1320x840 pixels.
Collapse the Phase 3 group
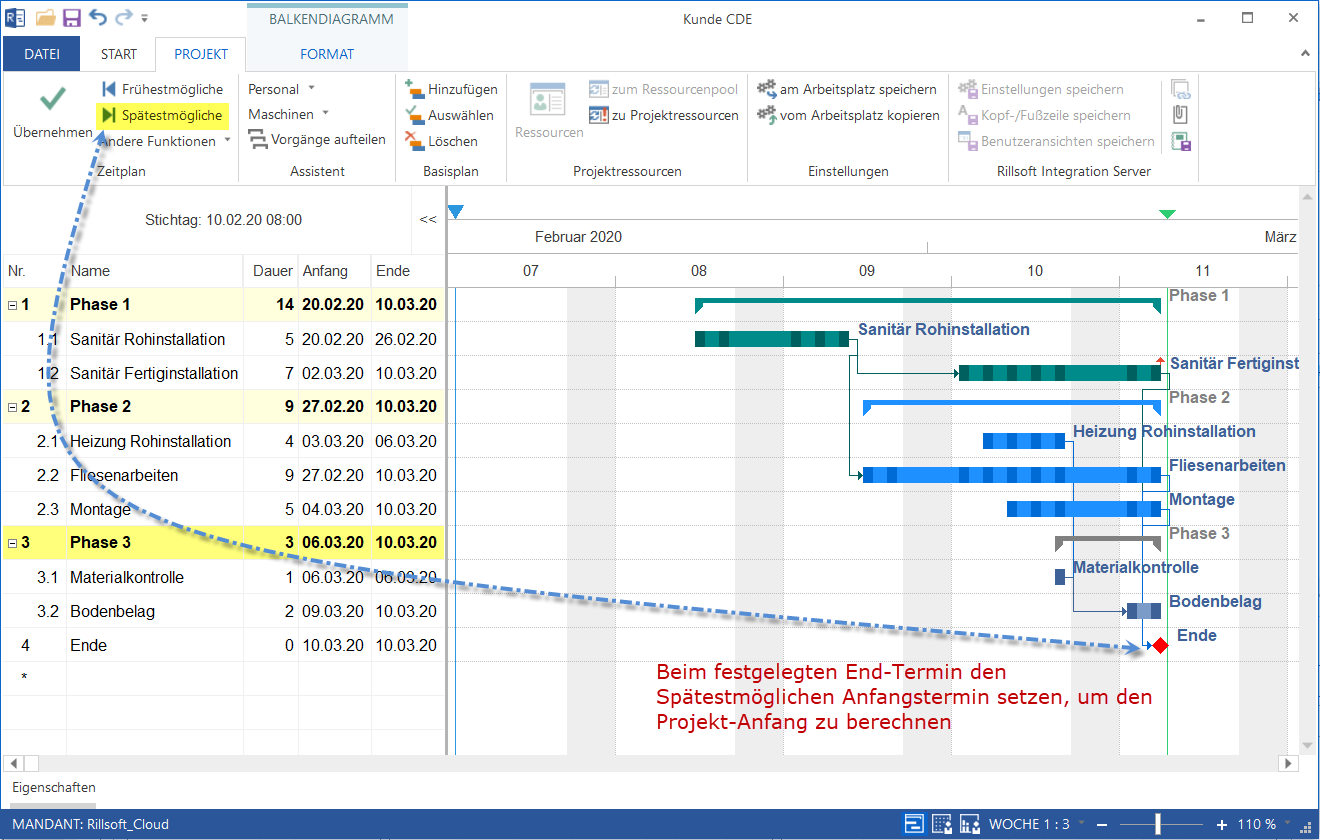[12, 543]
